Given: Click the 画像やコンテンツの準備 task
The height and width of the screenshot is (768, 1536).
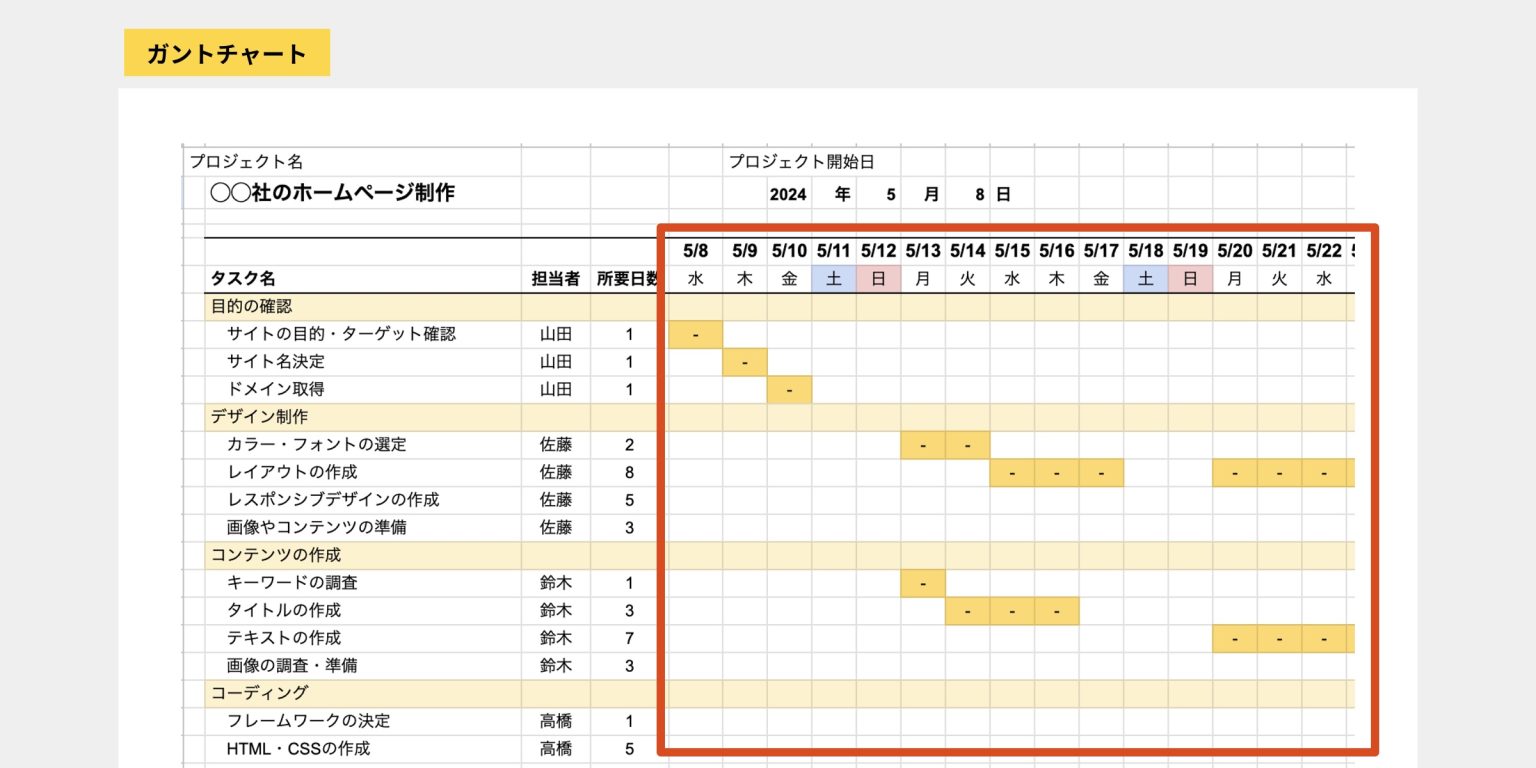Looking at the screenshot, I should click(x=317, y=527).
